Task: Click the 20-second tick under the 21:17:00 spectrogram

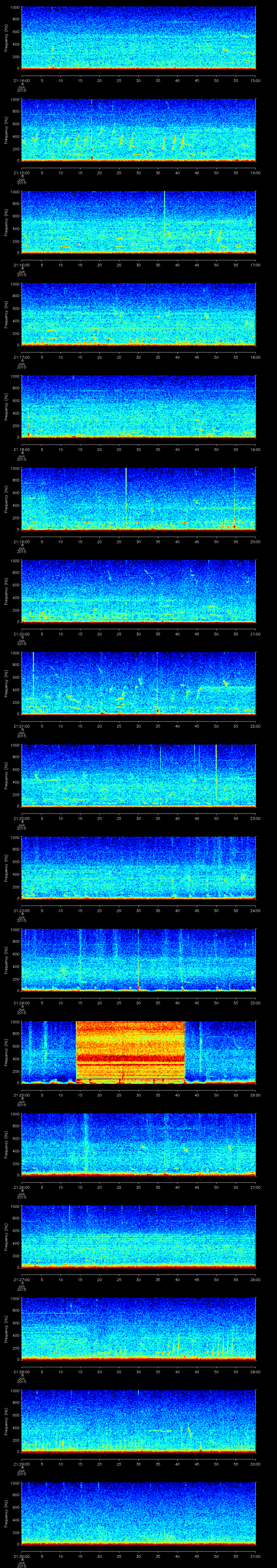Action: pyautogui.click(x=99, y=357)
